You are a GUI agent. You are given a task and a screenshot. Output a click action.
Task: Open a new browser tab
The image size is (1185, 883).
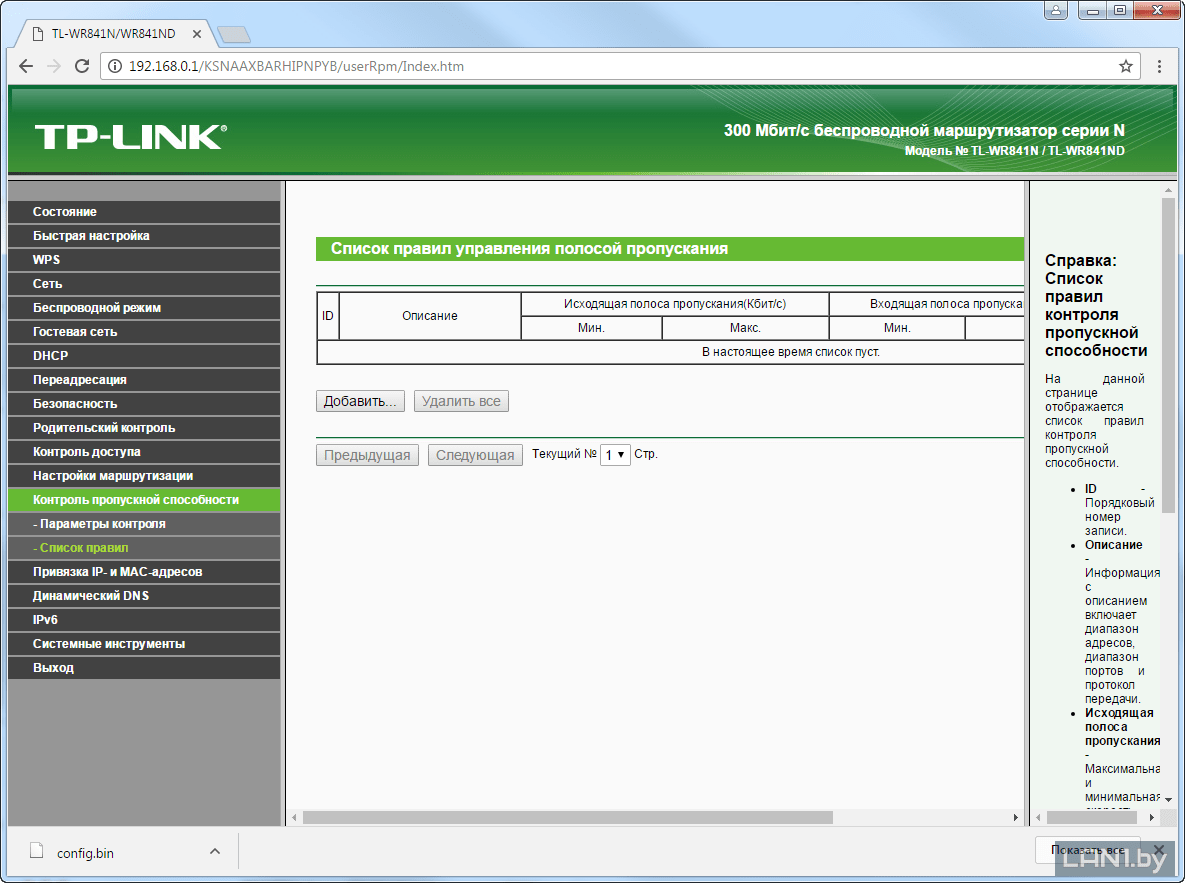point(234,34)
